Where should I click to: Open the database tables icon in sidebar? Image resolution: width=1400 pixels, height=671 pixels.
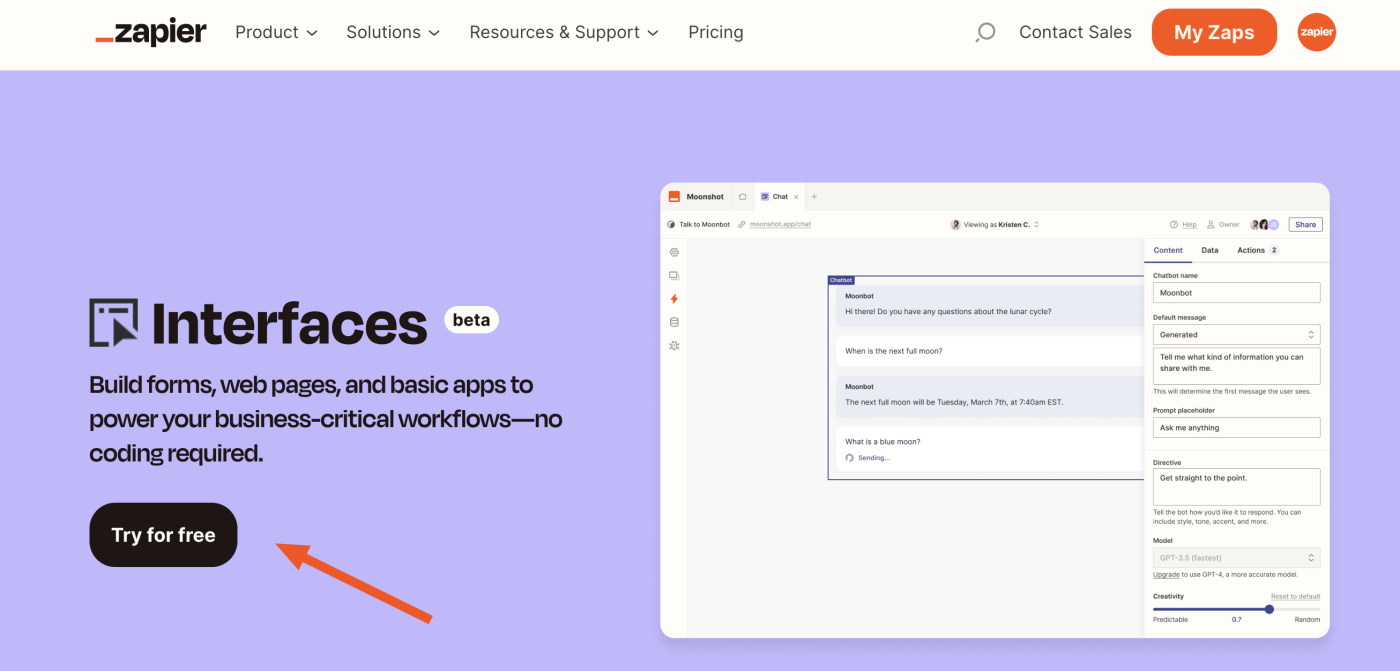pyautogui.click(x=674, y=322)
